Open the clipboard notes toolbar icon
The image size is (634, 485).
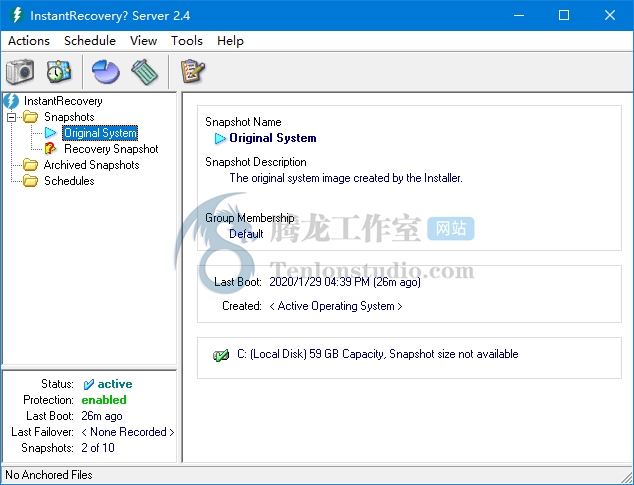point(193,72)
